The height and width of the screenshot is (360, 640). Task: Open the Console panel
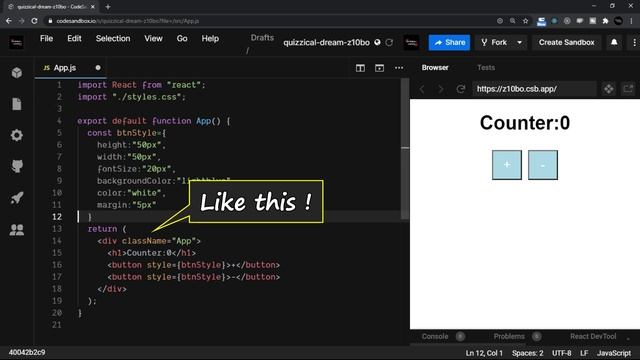tap(435, 336)
